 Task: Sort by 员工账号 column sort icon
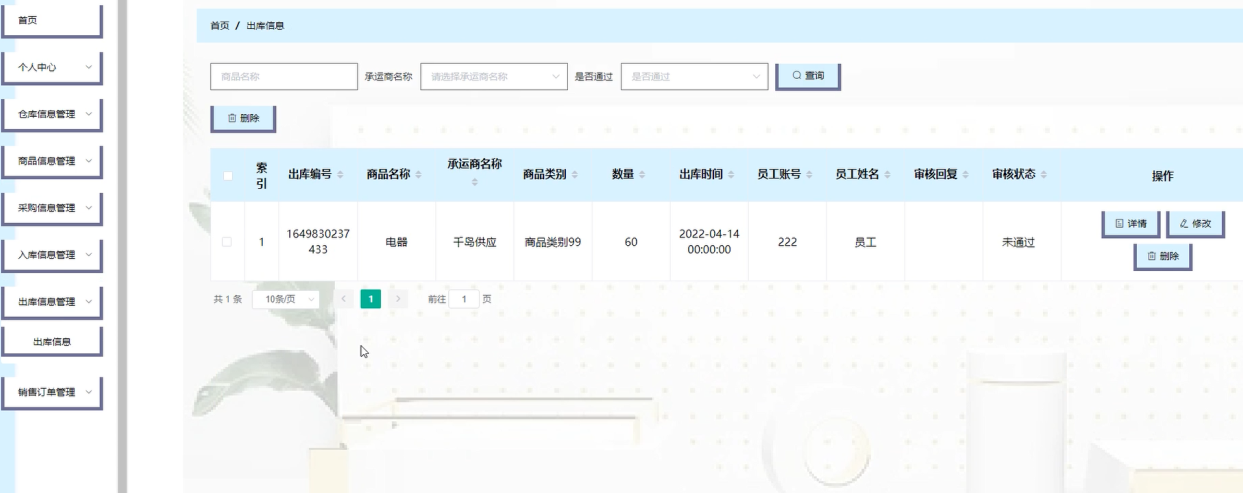809,175
